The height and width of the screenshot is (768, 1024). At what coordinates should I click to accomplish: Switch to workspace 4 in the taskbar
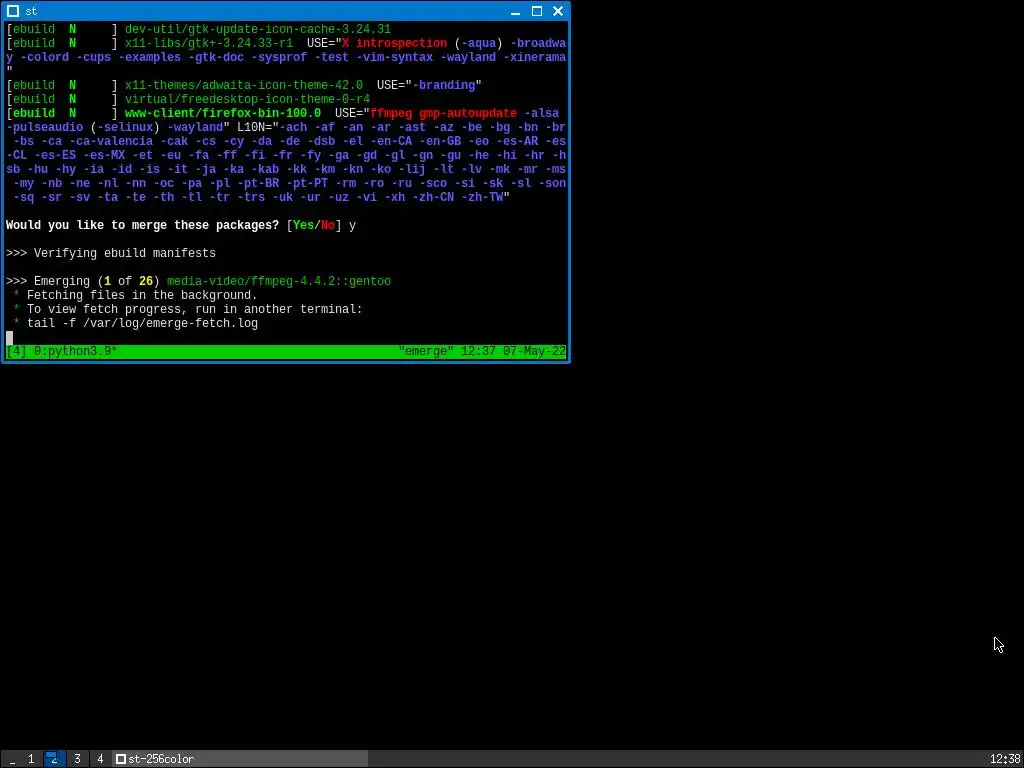coord(100,759)
